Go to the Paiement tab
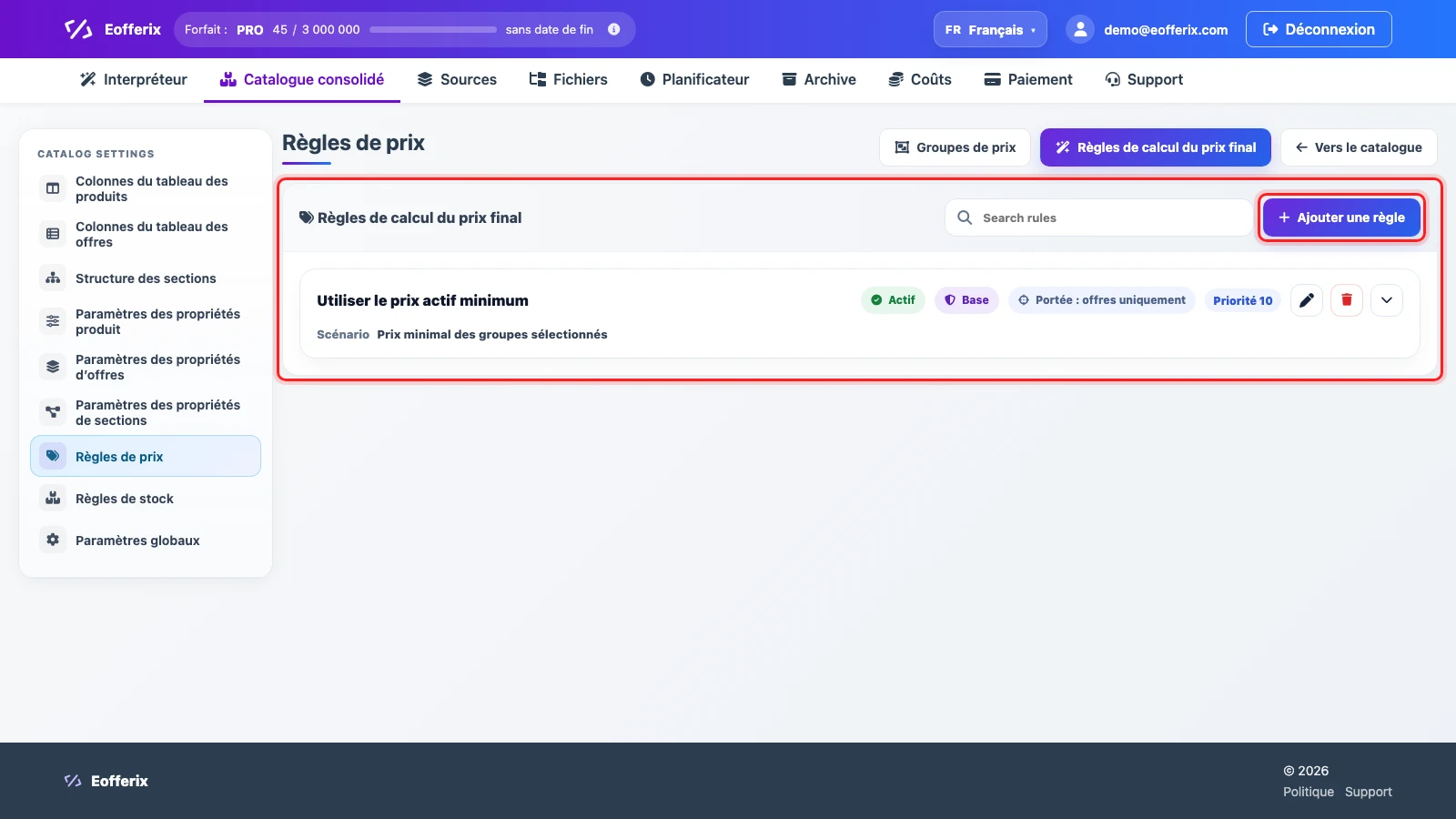 click(1028, 79)
